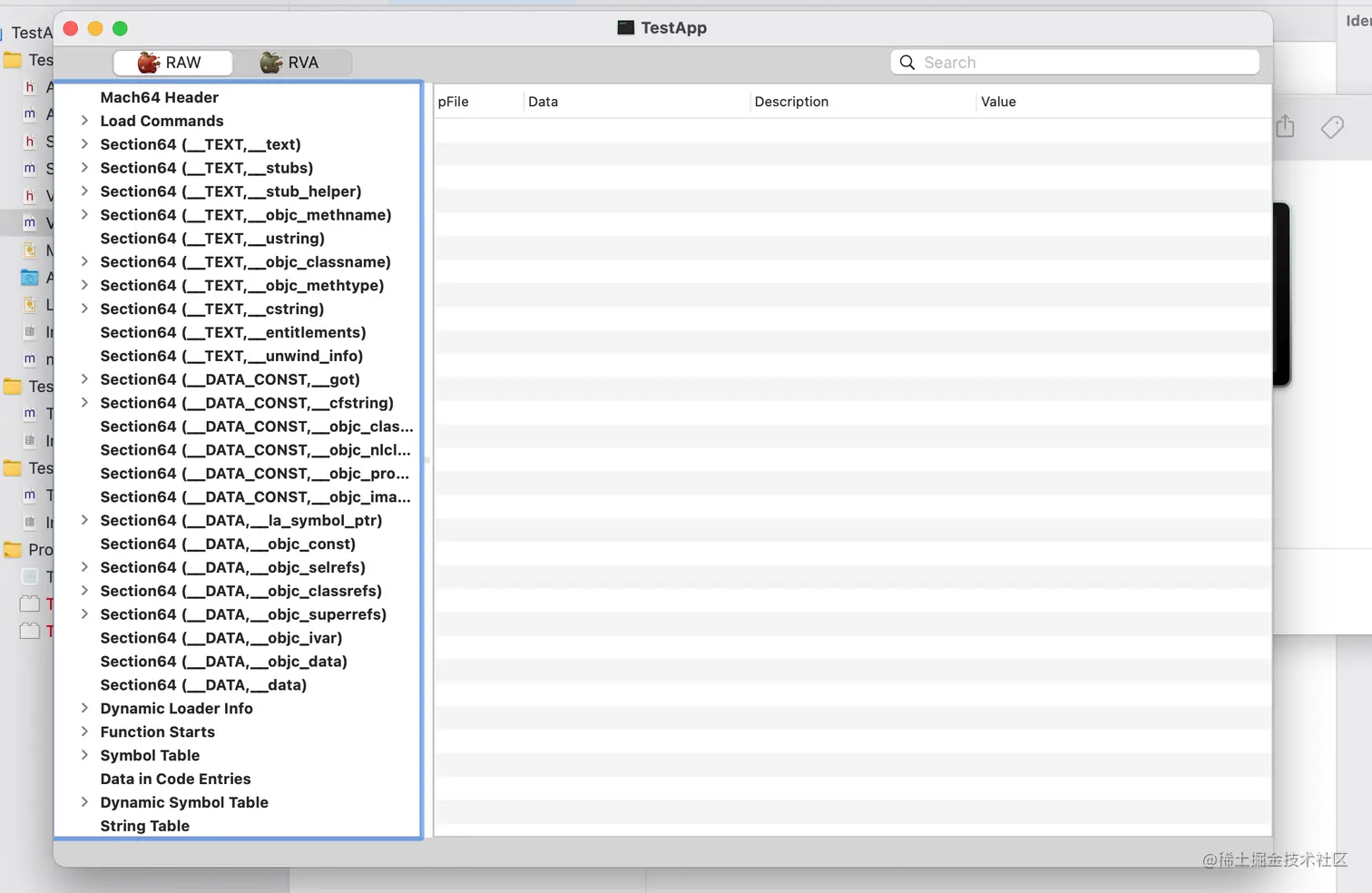Click the Data column header
Screen dimensions: 1372x893
coord(637,102)
